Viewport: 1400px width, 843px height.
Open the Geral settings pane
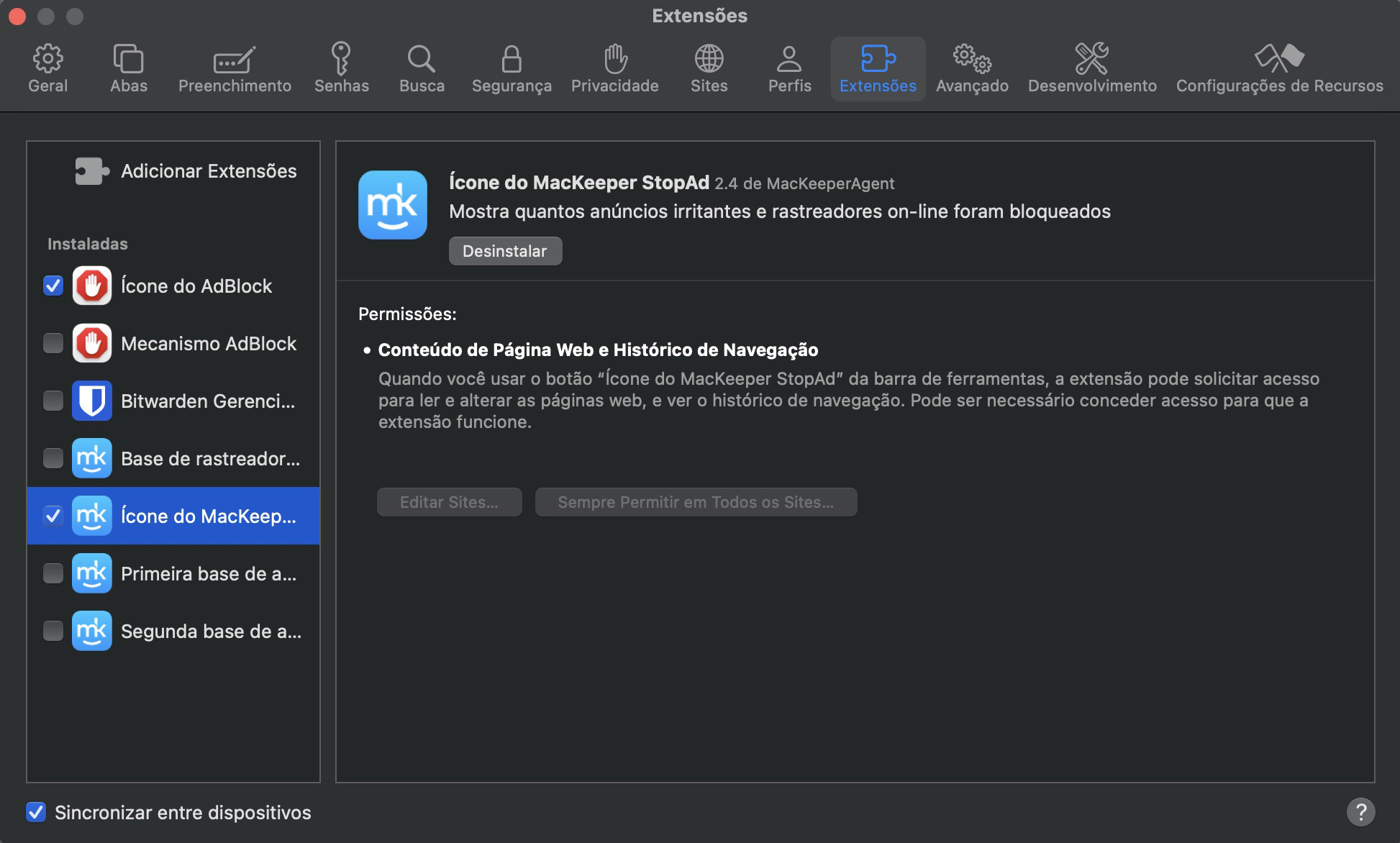click(x=47, y=67)
